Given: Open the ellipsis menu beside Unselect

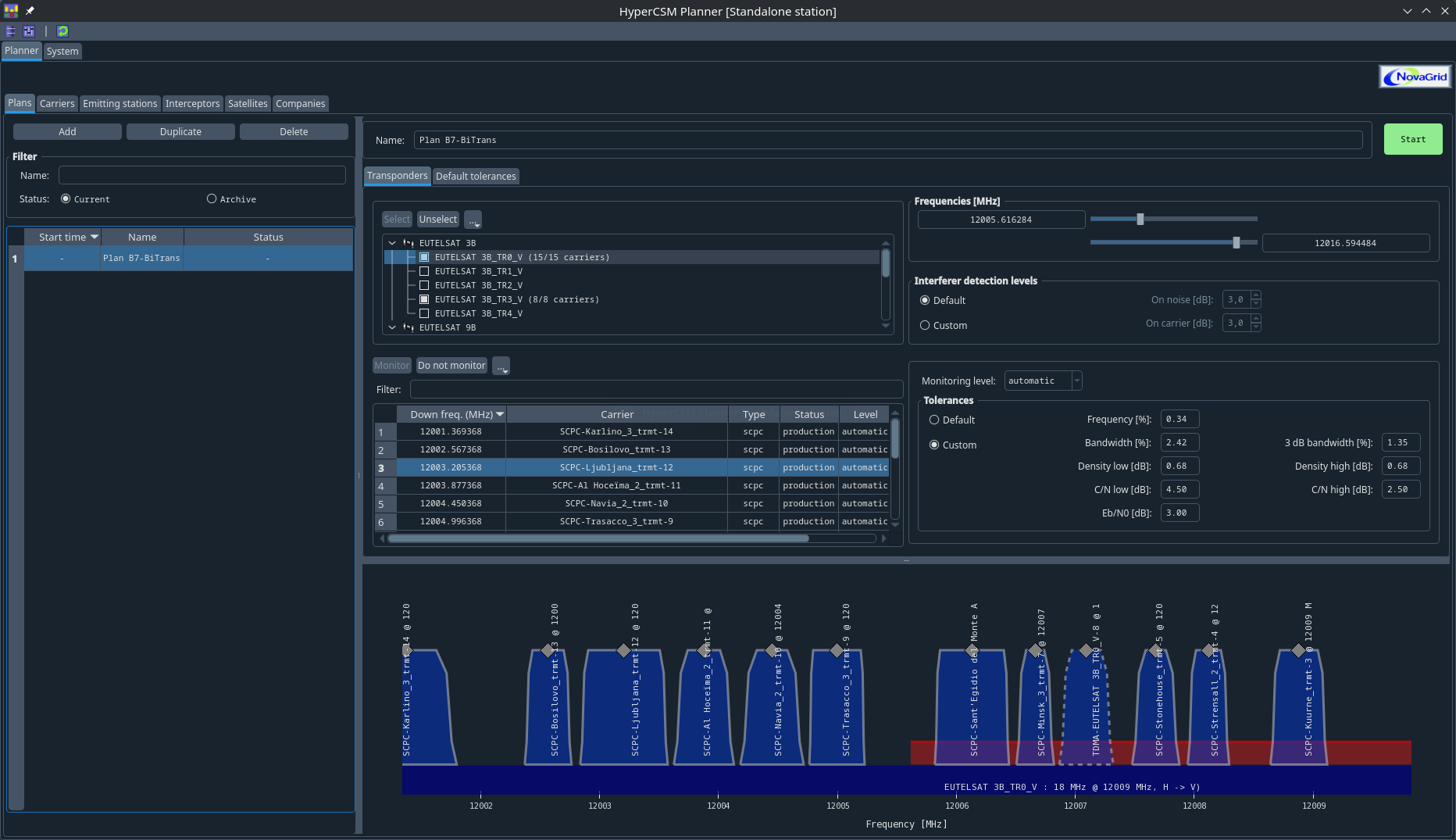Looking at the screenshot, I should [473, 219].
